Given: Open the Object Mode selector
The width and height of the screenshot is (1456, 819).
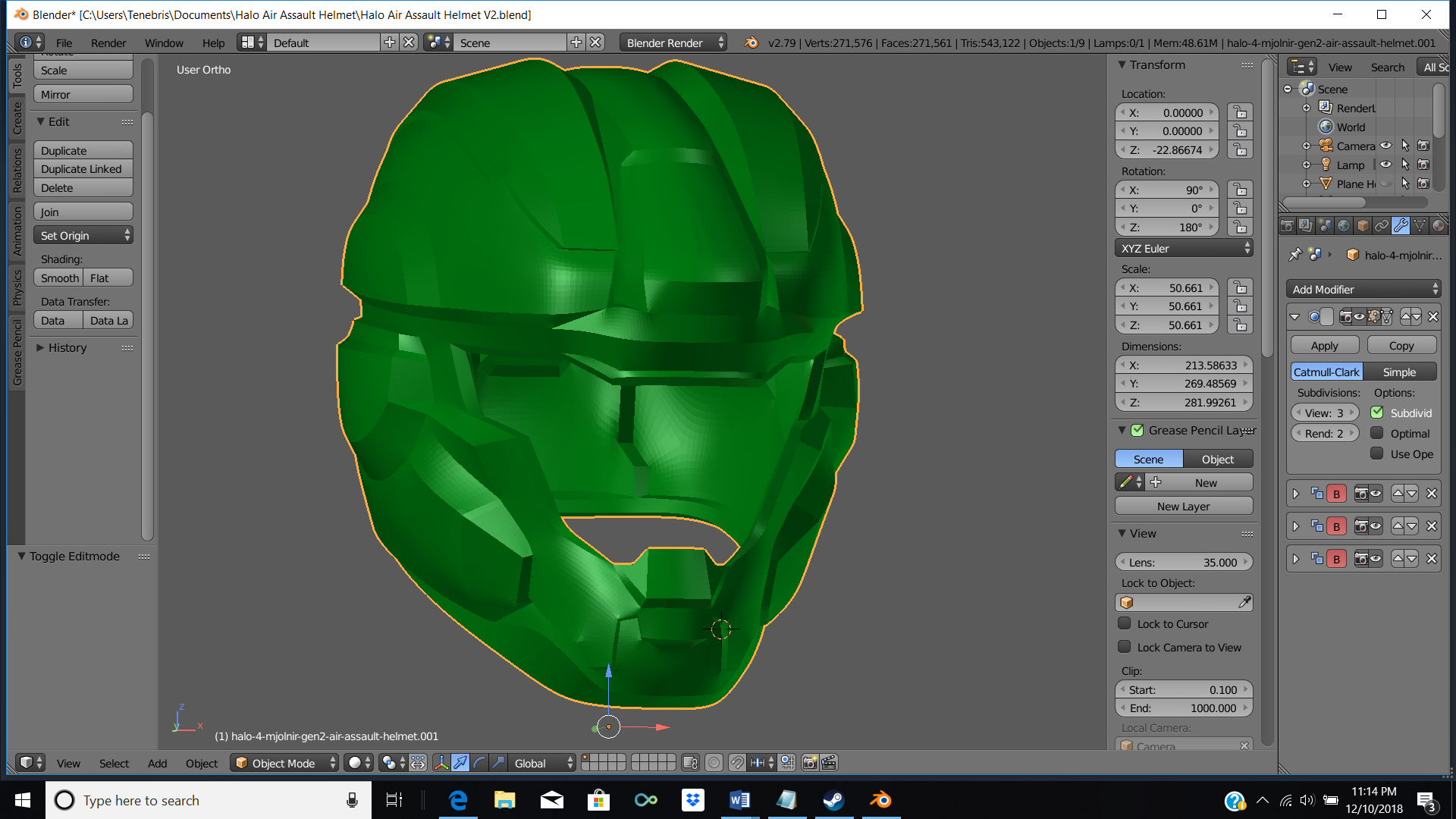Looking at the screenshot, I should coord(284,763).
